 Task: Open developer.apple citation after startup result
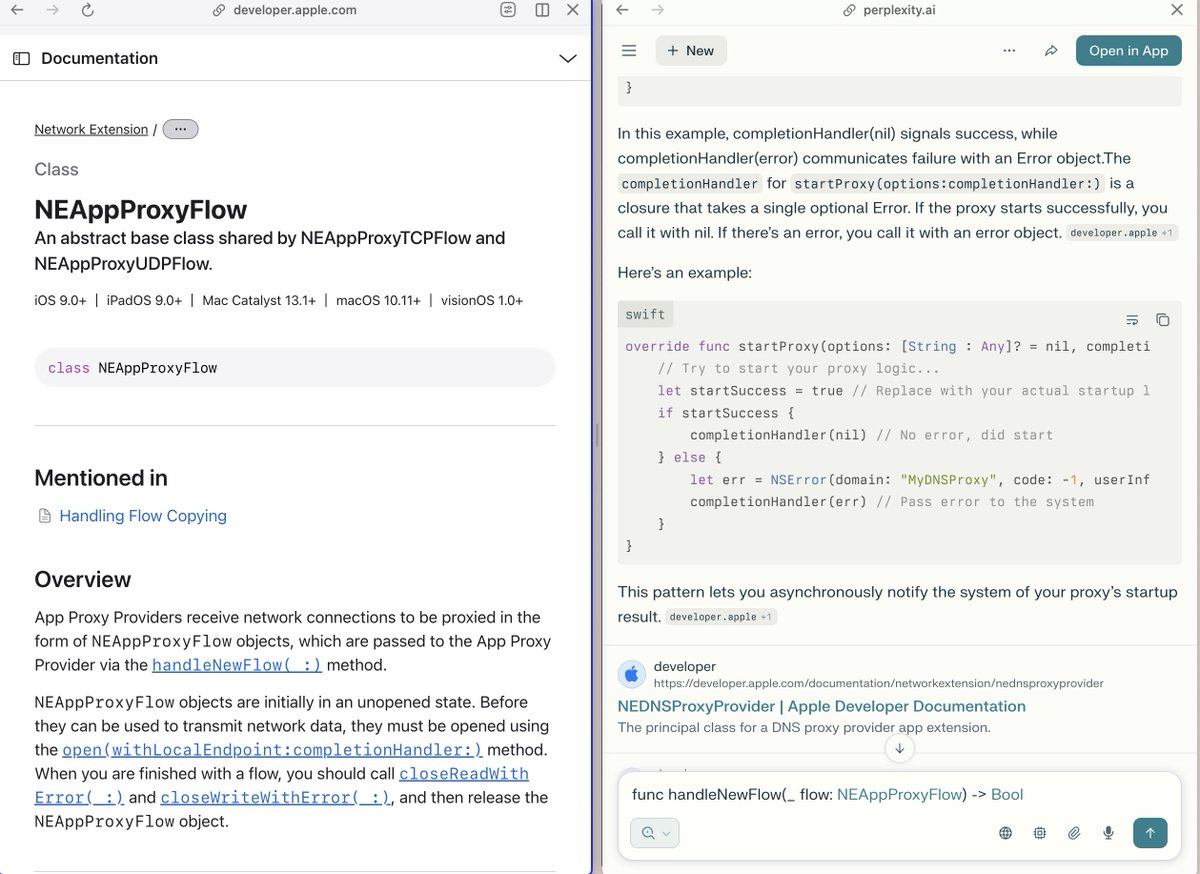click(x=721, y=617)
